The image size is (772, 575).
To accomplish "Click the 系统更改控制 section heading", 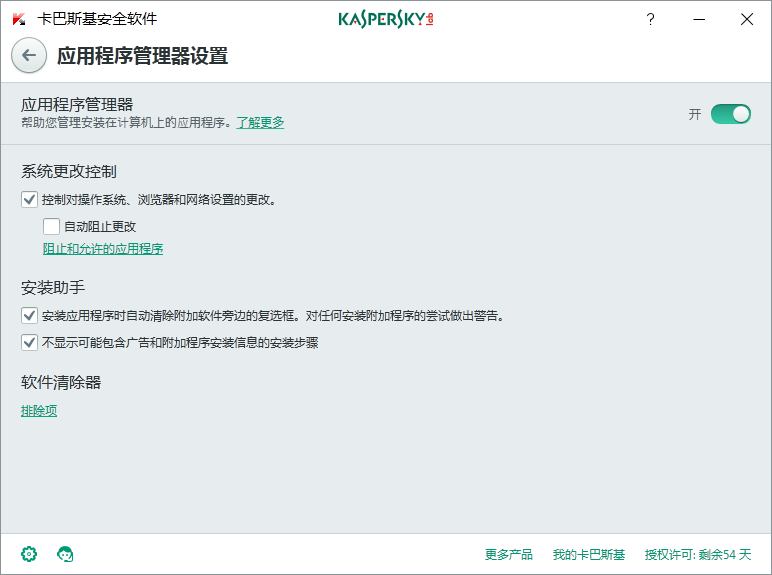I will click(68, 171).
